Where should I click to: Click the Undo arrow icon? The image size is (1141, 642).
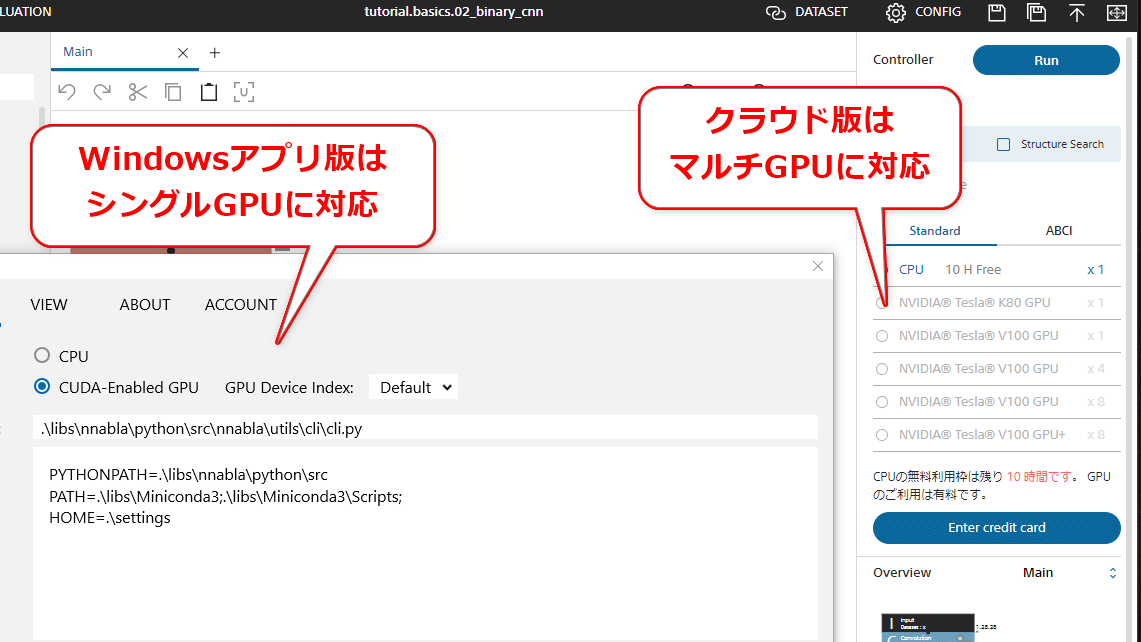(67, 92)
